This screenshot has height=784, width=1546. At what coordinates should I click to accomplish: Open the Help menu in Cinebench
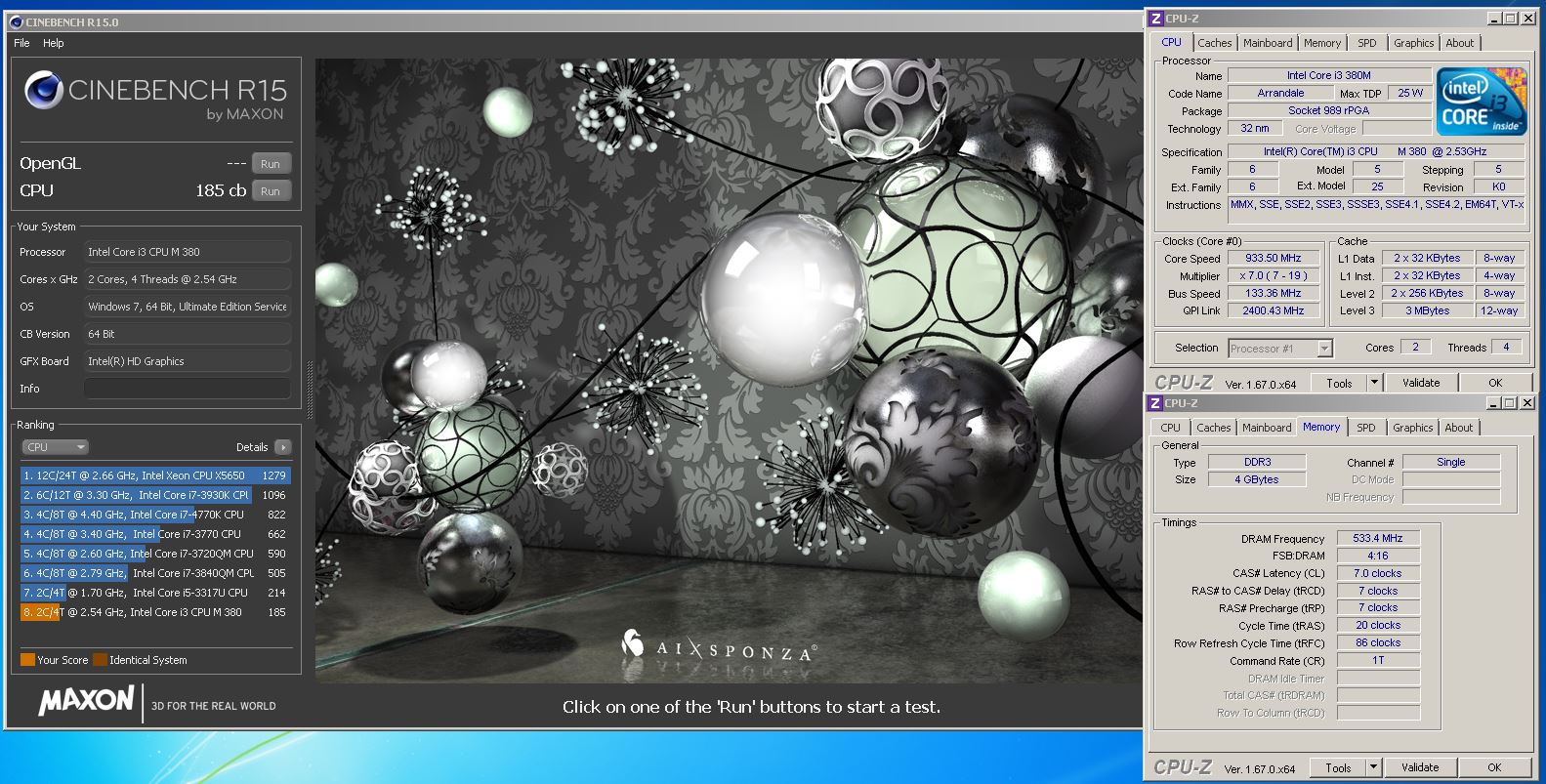54,43
